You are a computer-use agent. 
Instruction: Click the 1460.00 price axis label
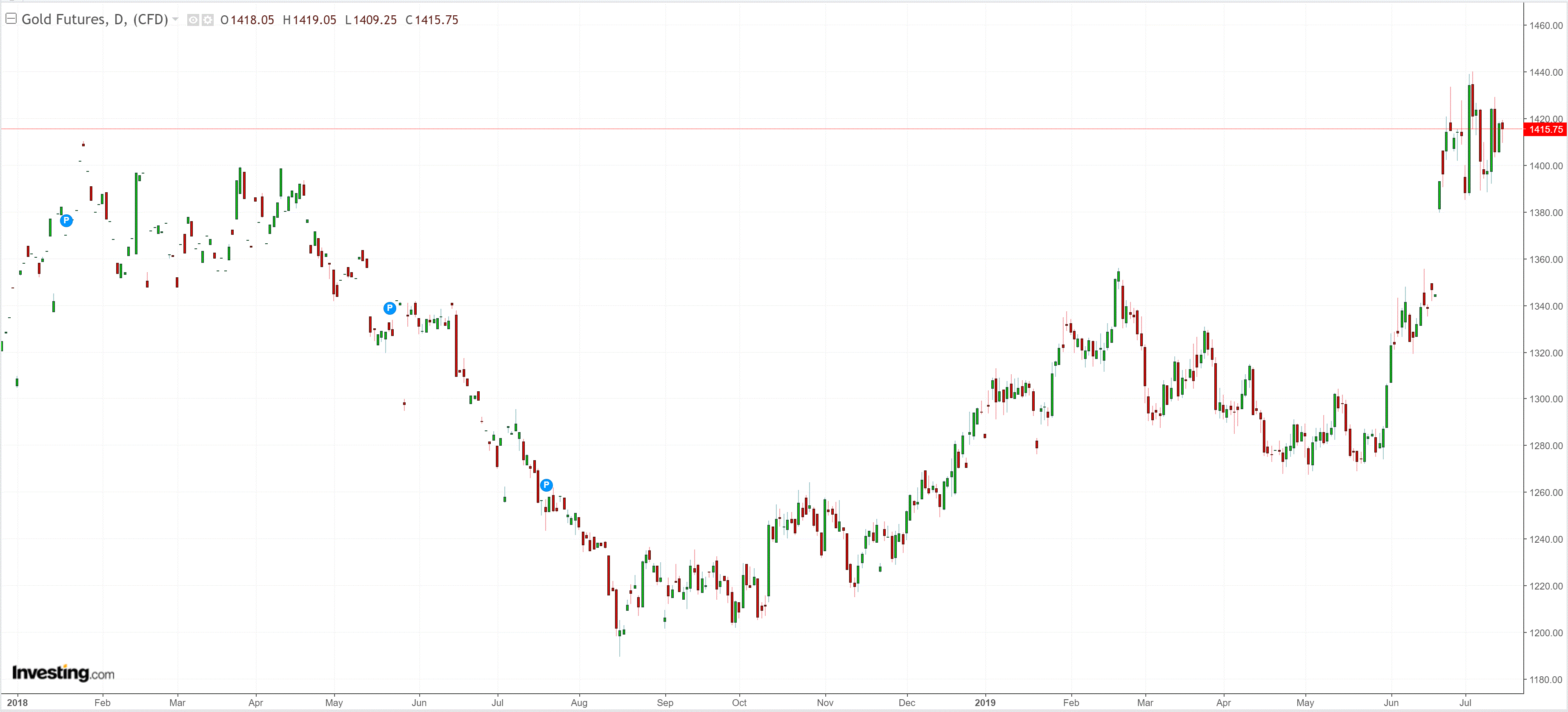[x=1545, y=26]
